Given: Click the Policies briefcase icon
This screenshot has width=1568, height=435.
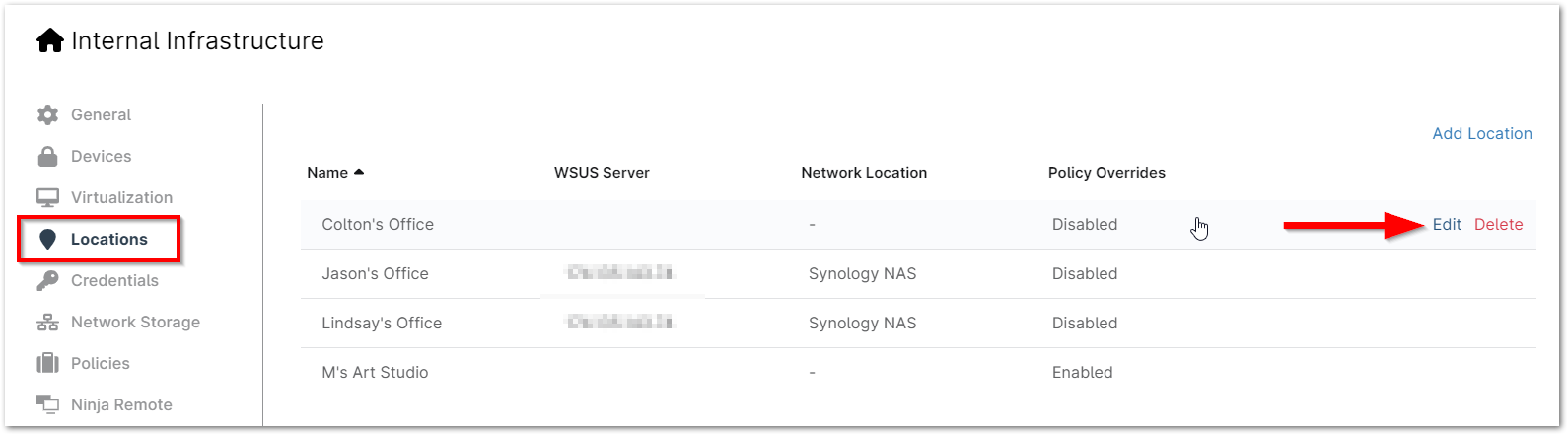Looking at the screenshot, I should click(47, 364).
